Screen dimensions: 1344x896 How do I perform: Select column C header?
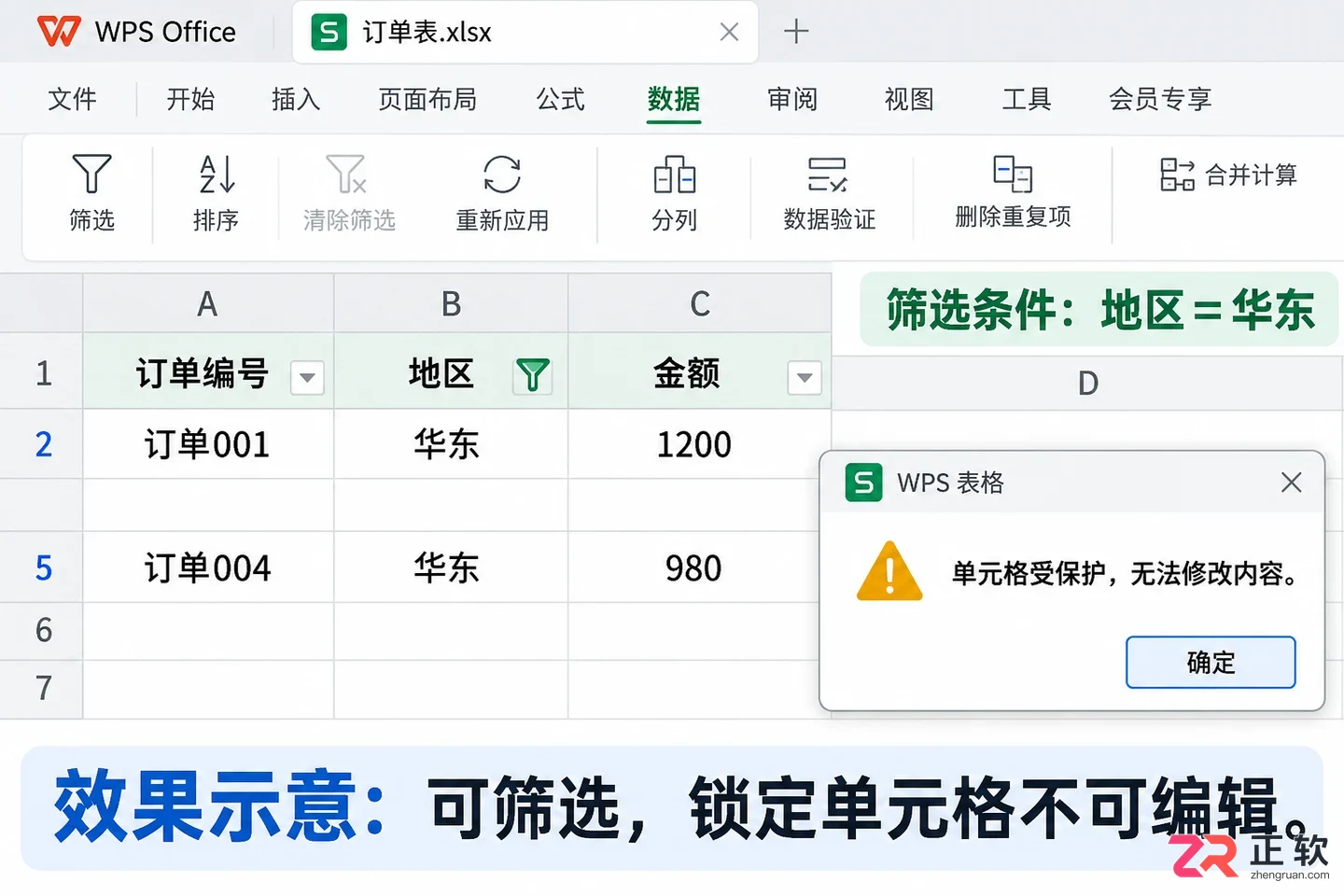pyautogui.click(x=700, y=303)
